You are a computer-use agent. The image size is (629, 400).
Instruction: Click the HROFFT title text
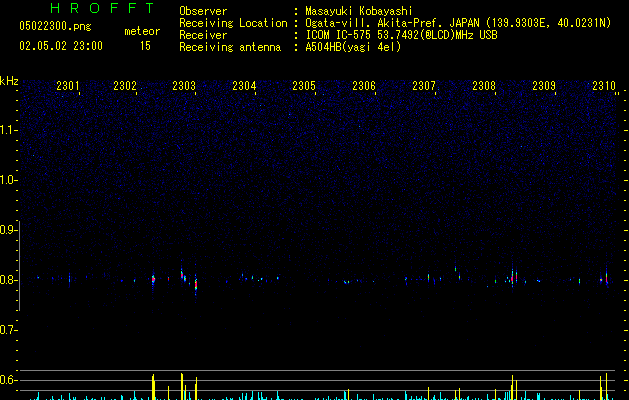click(x=103, y=8)
